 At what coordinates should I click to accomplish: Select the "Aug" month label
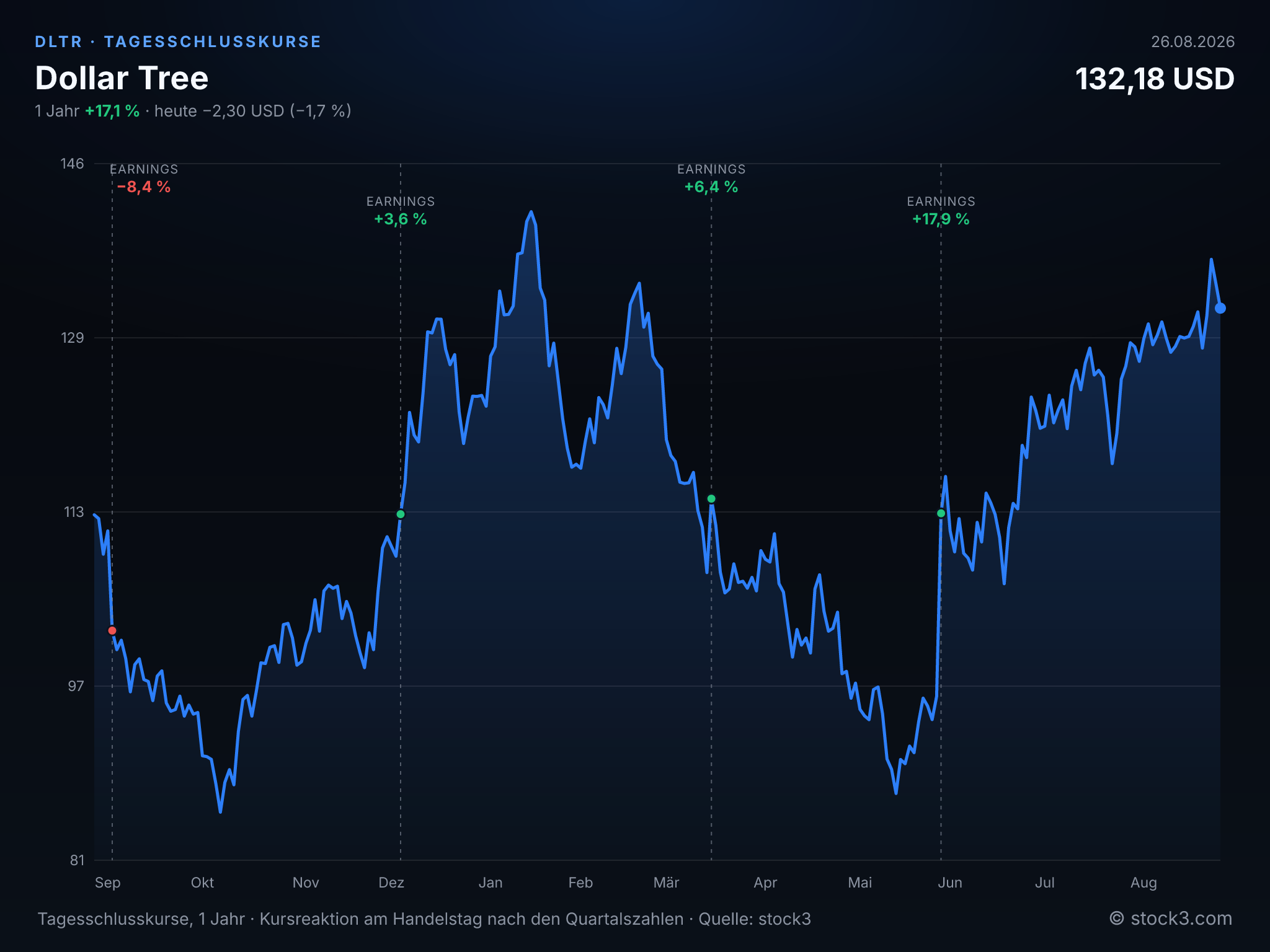1143,883
